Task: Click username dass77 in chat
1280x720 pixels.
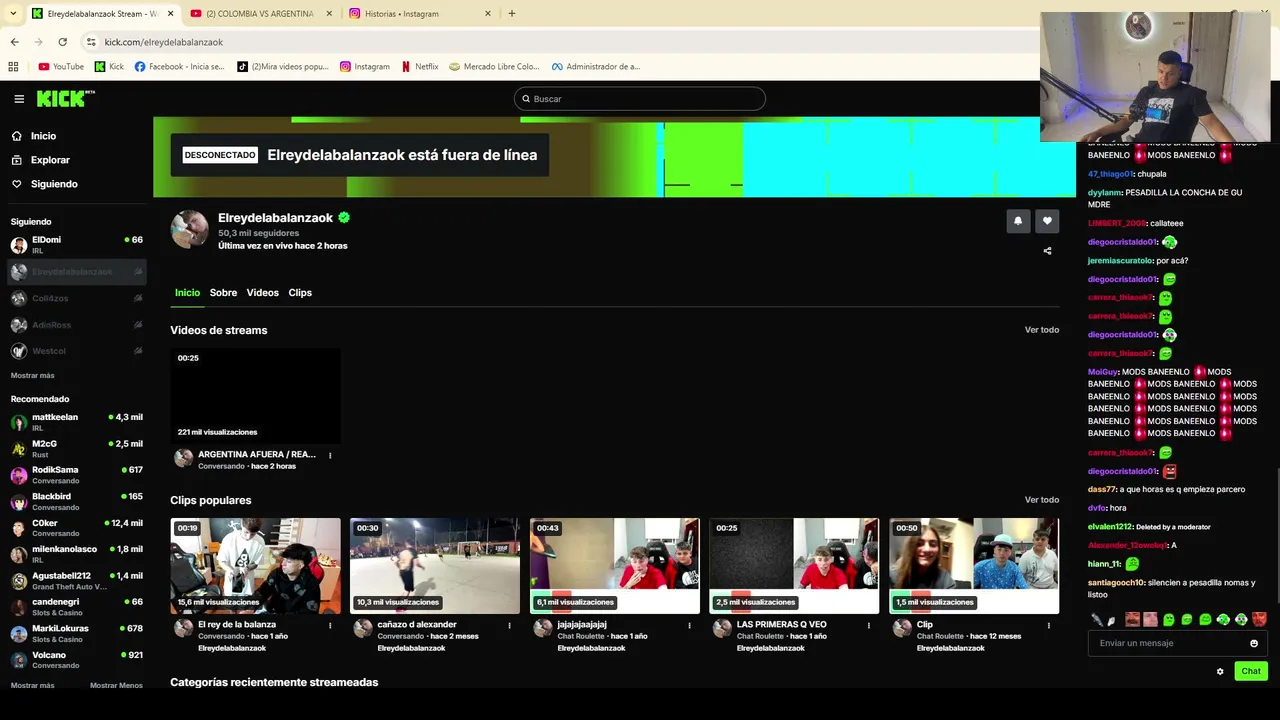Action: pyautogui.click(x=1101, y=490)
